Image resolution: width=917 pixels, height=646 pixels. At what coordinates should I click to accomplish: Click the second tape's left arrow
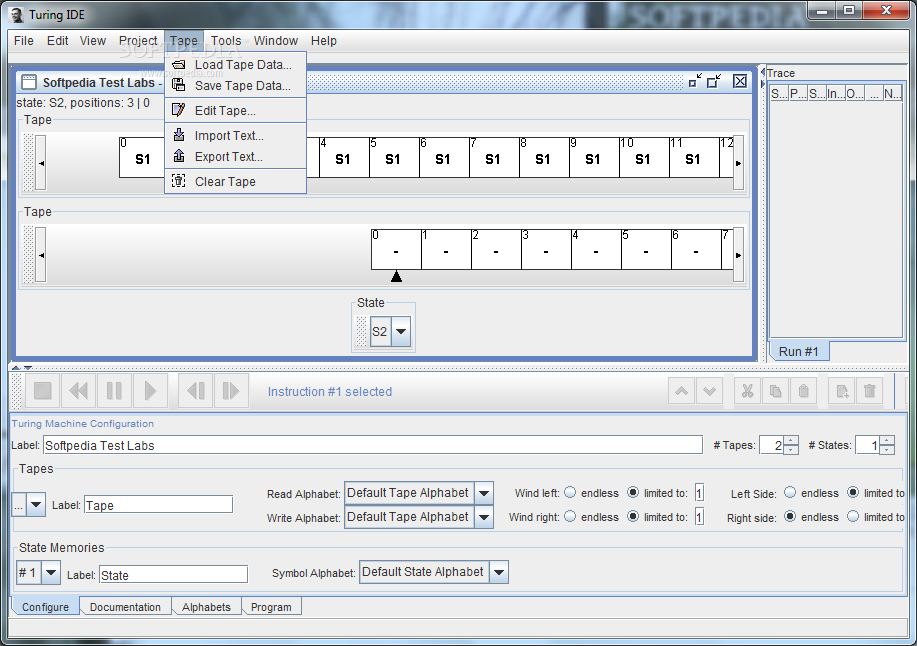pyautogui.click(x=40, y=255)
